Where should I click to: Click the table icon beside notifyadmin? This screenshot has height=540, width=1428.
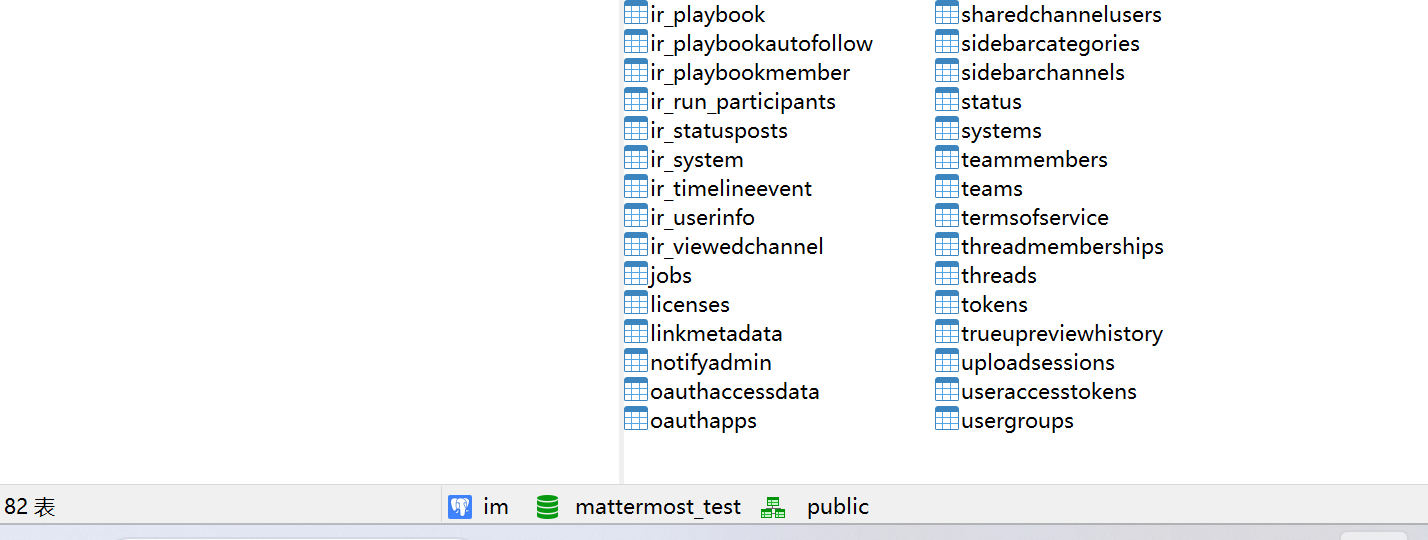(635, 361)
